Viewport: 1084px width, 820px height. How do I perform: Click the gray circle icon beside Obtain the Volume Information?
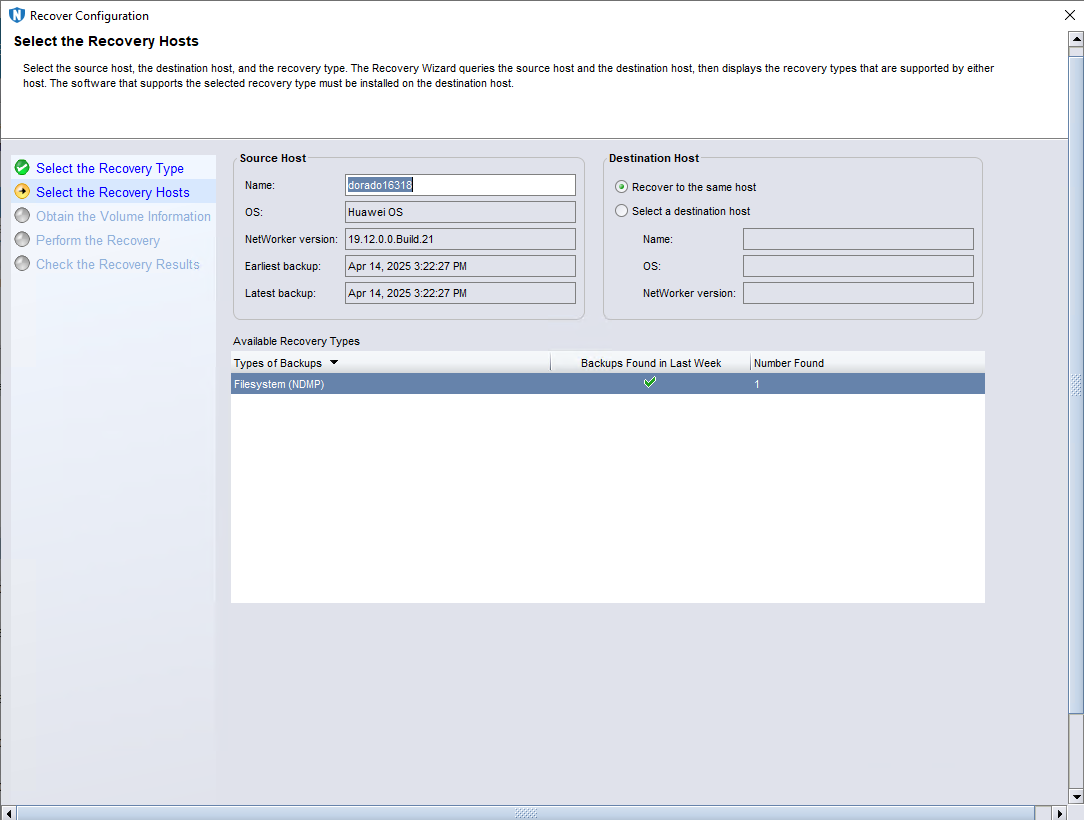coord(22,216)
